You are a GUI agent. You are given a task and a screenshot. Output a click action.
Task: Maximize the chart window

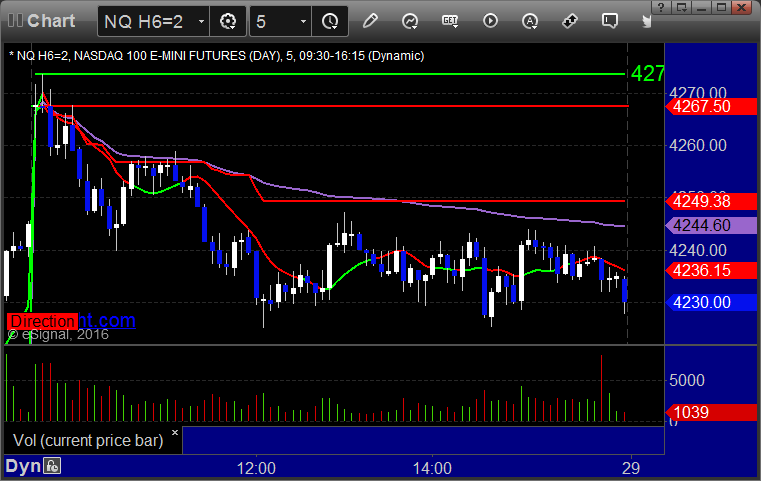(x=721, y=7)
